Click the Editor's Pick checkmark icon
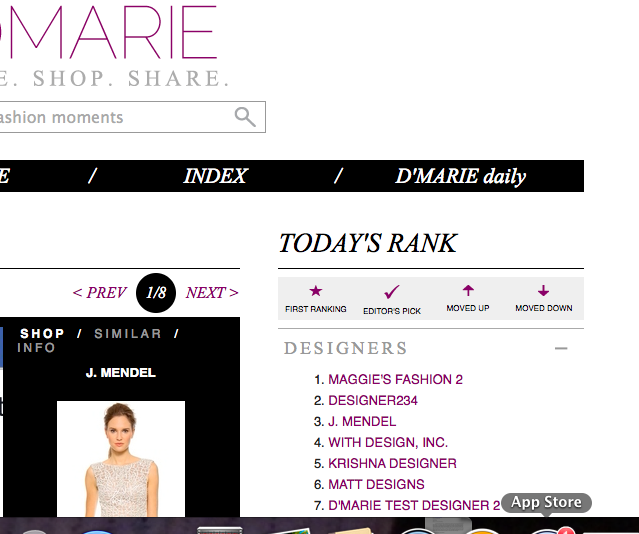The height and width of the screenshot is (534, 639). click(392, 291)
